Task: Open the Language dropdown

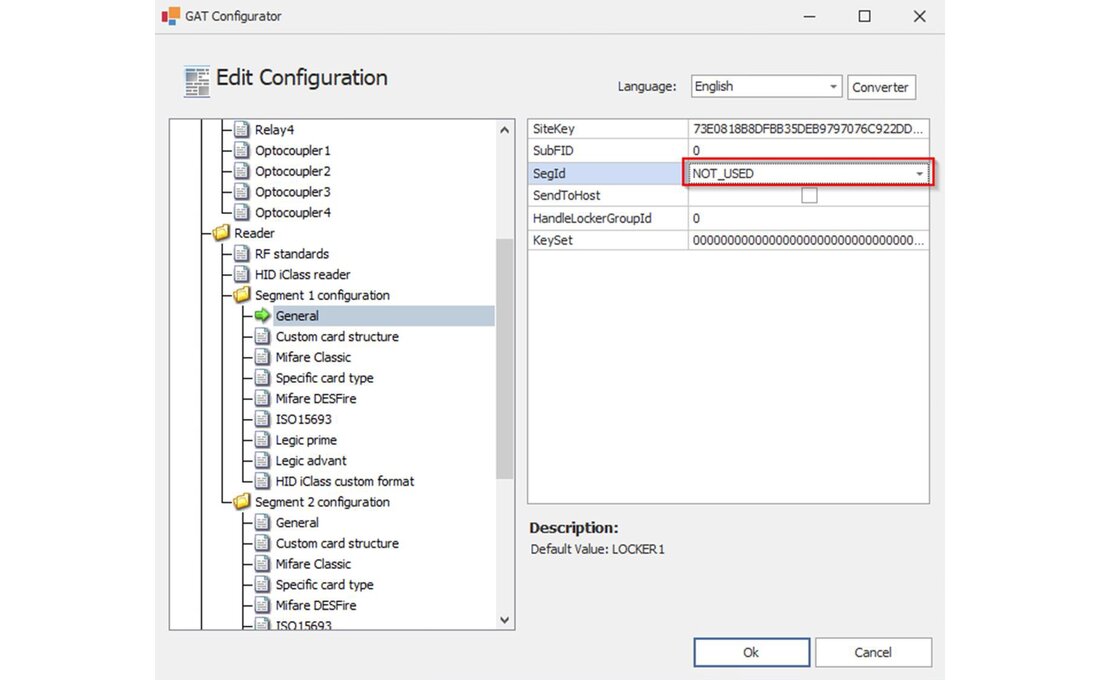Action: (x=833, y=87)
